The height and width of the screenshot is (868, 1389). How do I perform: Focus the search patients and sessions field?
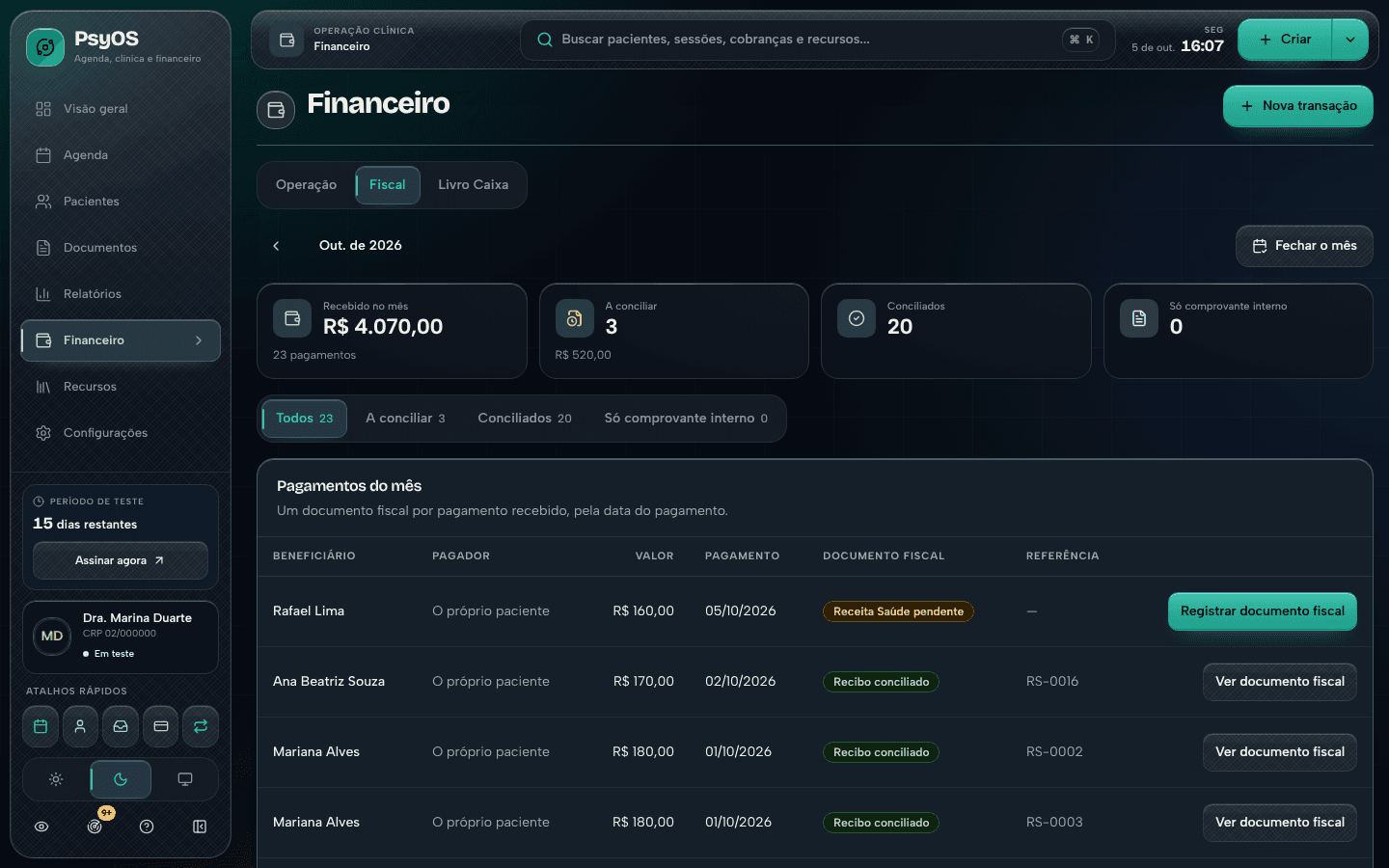(x=818, y=40)
